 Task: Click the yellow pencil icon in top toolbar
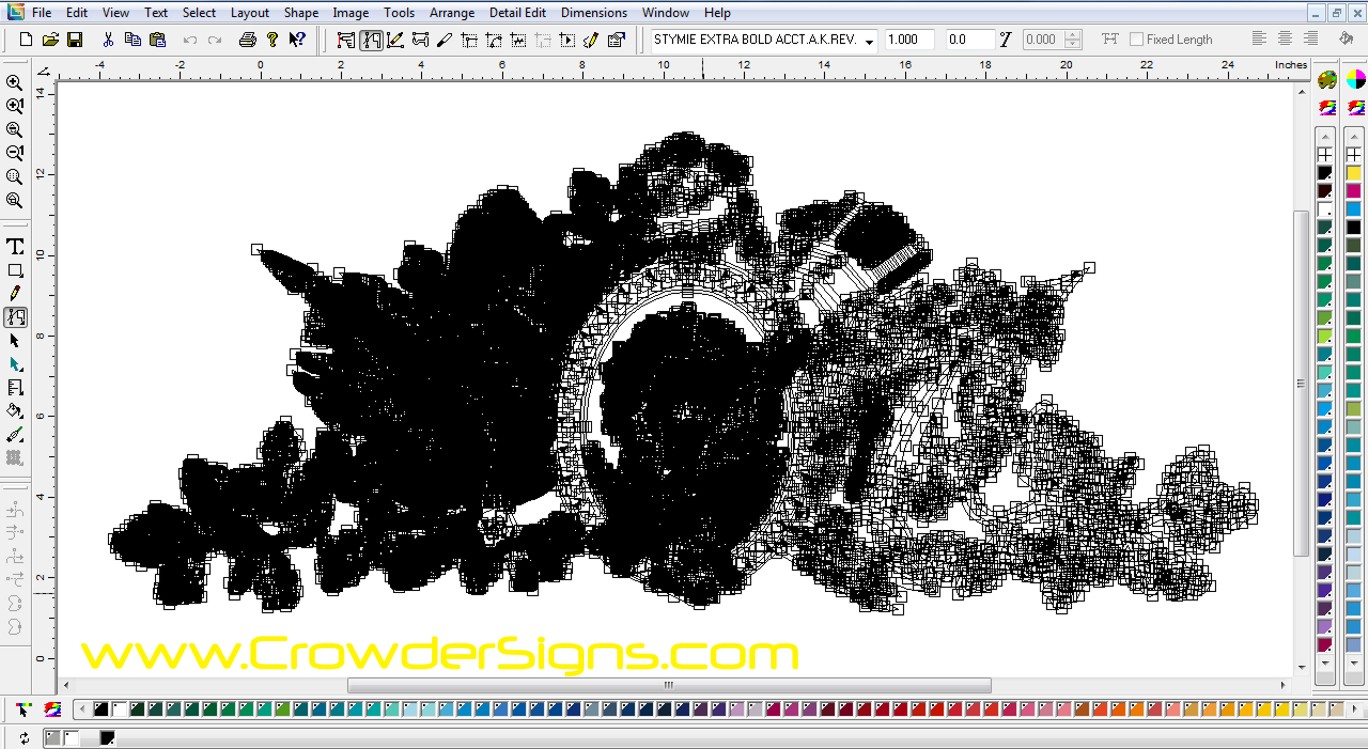(x=591, y=40)
